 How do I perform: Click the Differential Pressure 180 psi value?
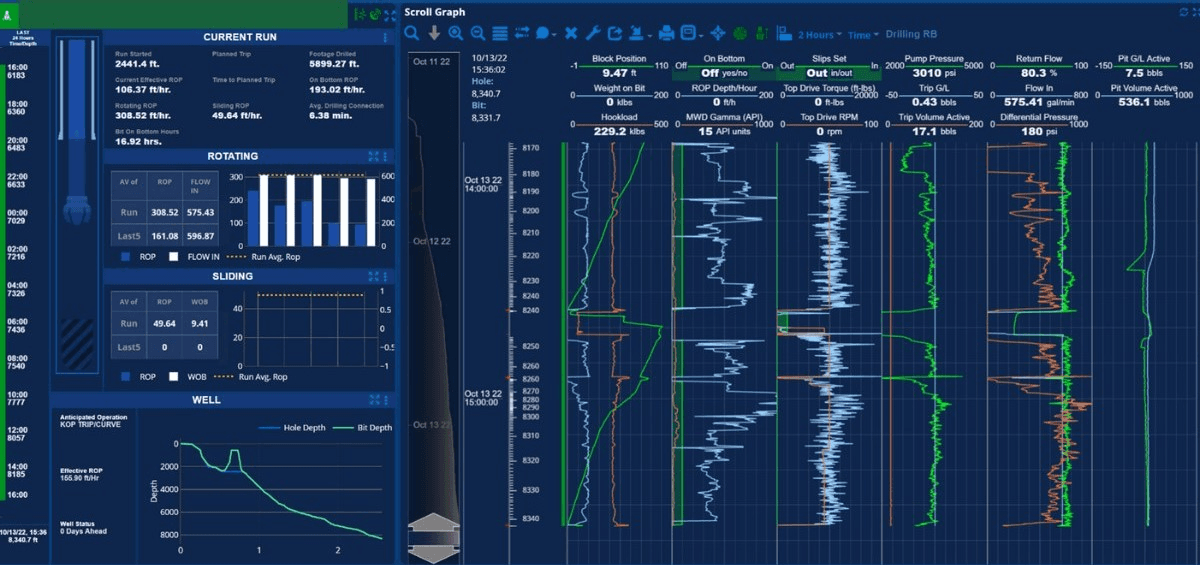(x=1039, y=131)
